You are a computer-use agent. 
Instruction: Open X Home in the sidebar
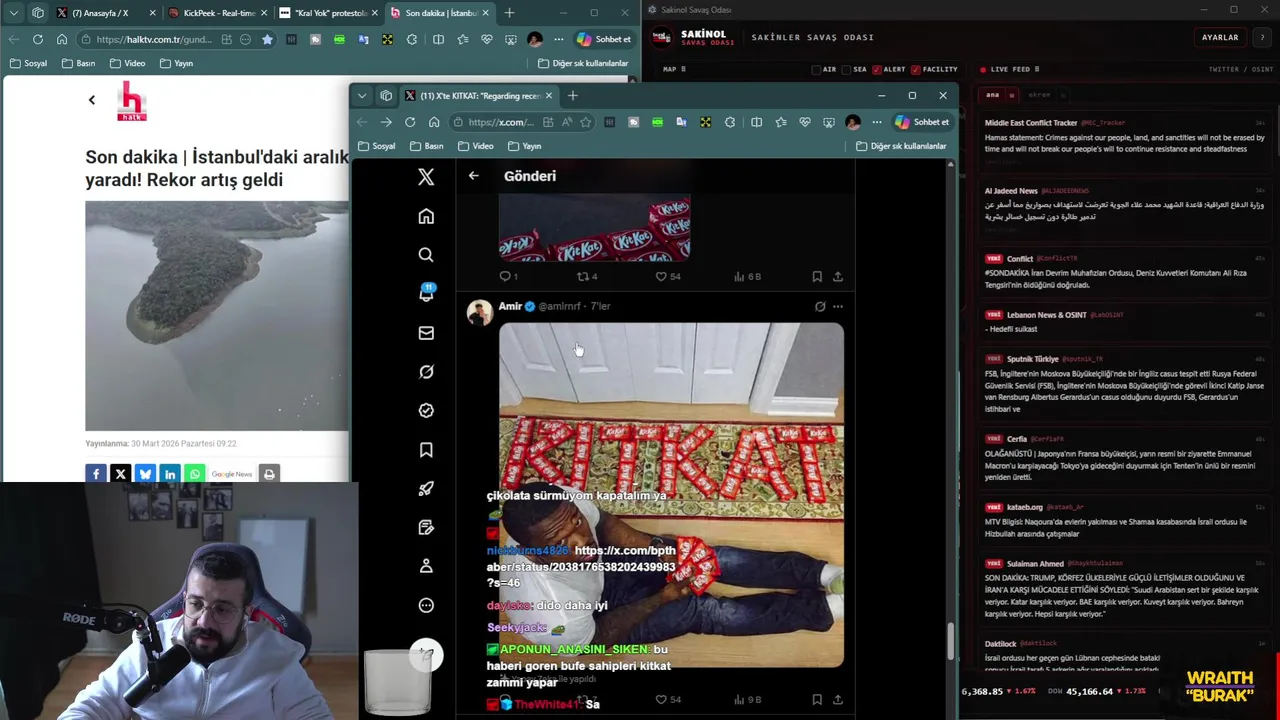point(426,216)
